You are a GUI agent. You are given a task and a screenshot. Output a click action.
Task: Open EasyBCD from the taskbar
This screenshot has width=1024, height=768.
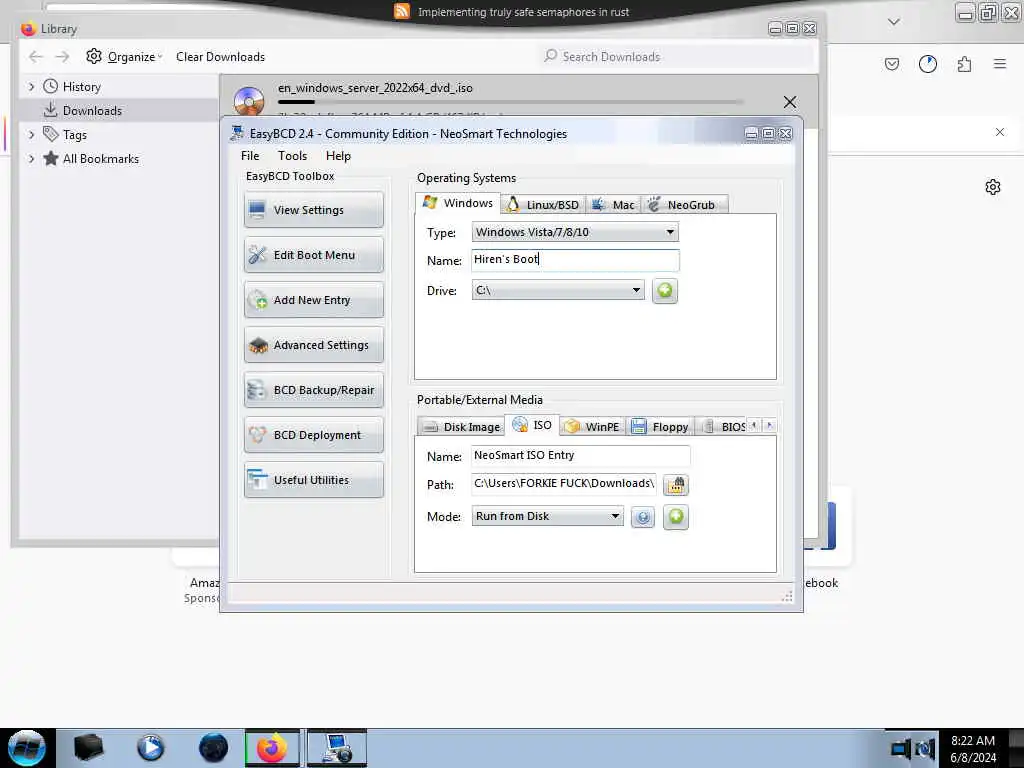coord(337,748)
